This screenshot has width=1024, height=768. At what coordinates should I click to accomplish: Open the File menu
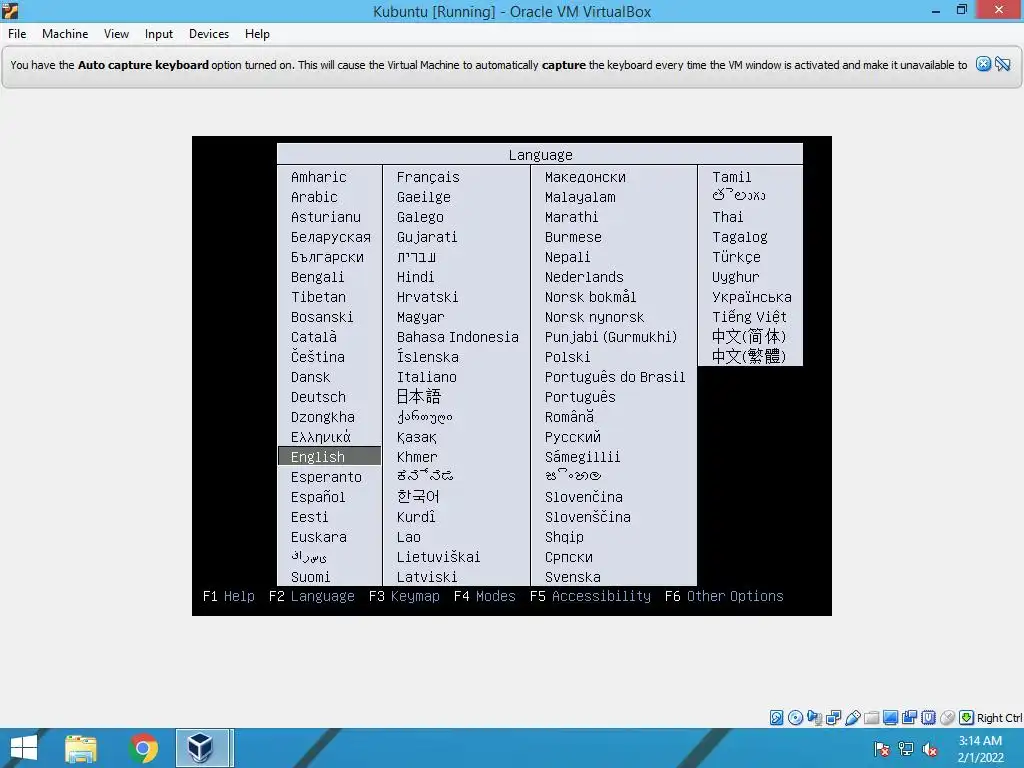click(17, 34)
